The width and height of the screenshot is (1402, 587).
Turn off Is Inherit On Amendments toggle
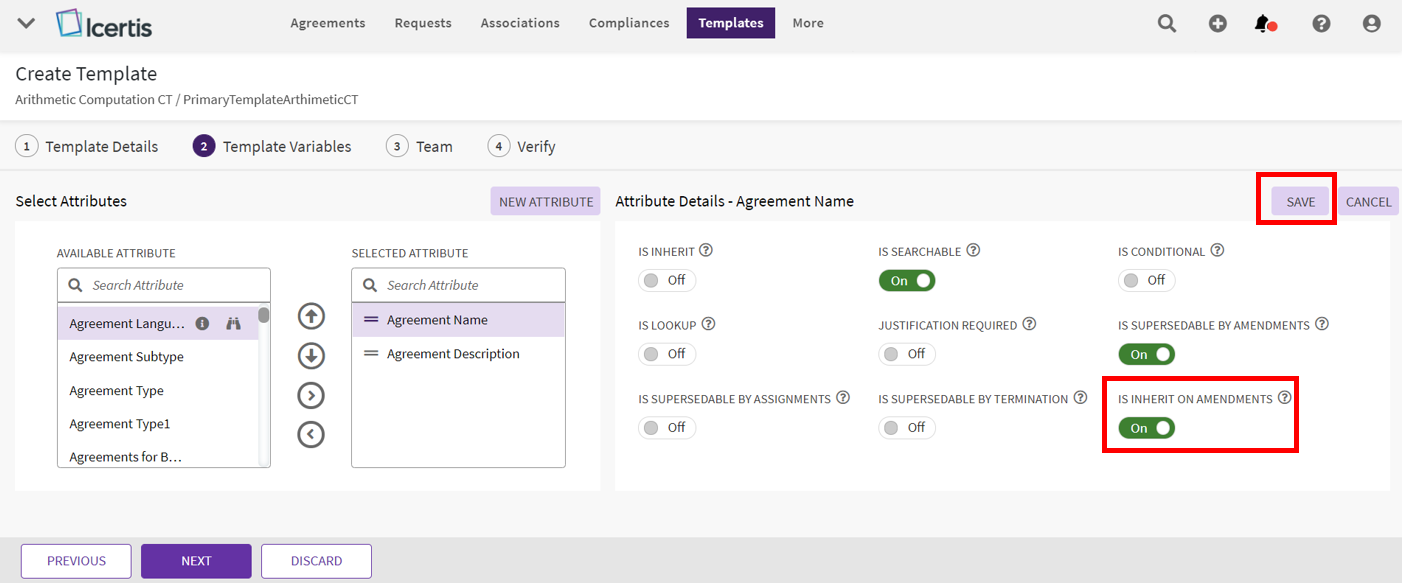(1146, 428)
